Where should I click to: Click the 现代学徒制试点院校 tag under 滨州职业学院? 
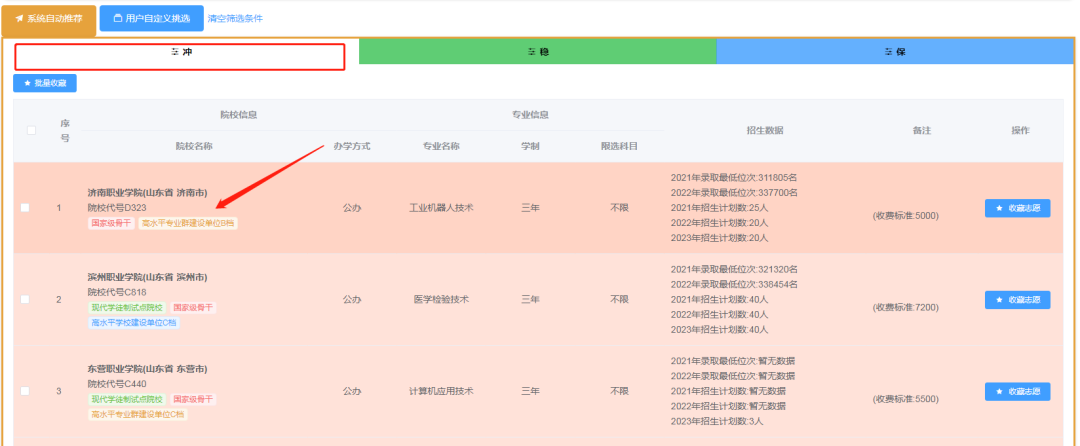click(x=126, y=308)
